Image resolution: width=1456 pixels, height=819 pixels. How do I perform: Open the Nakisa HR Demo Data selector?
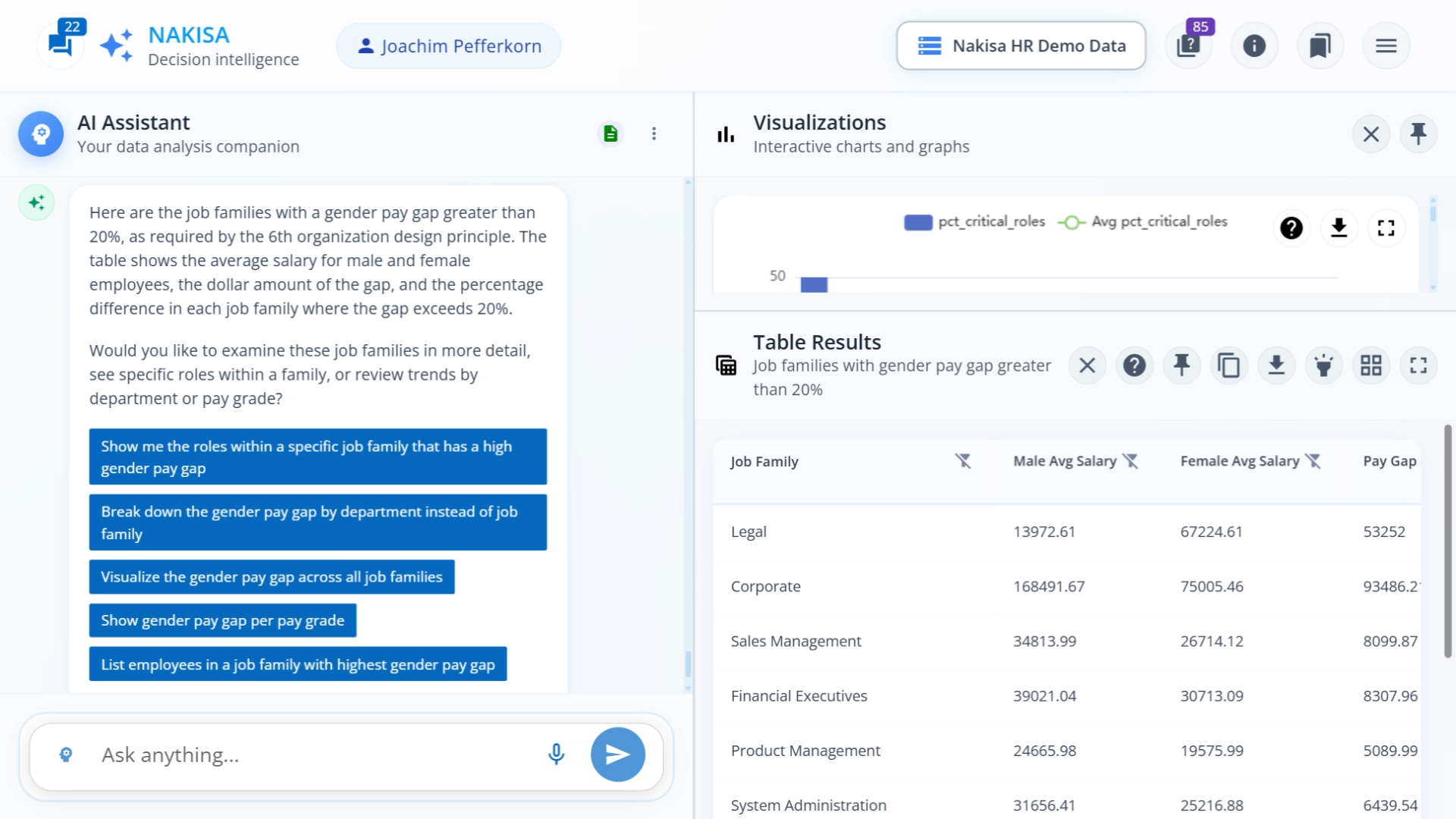tap(1020, 45)
